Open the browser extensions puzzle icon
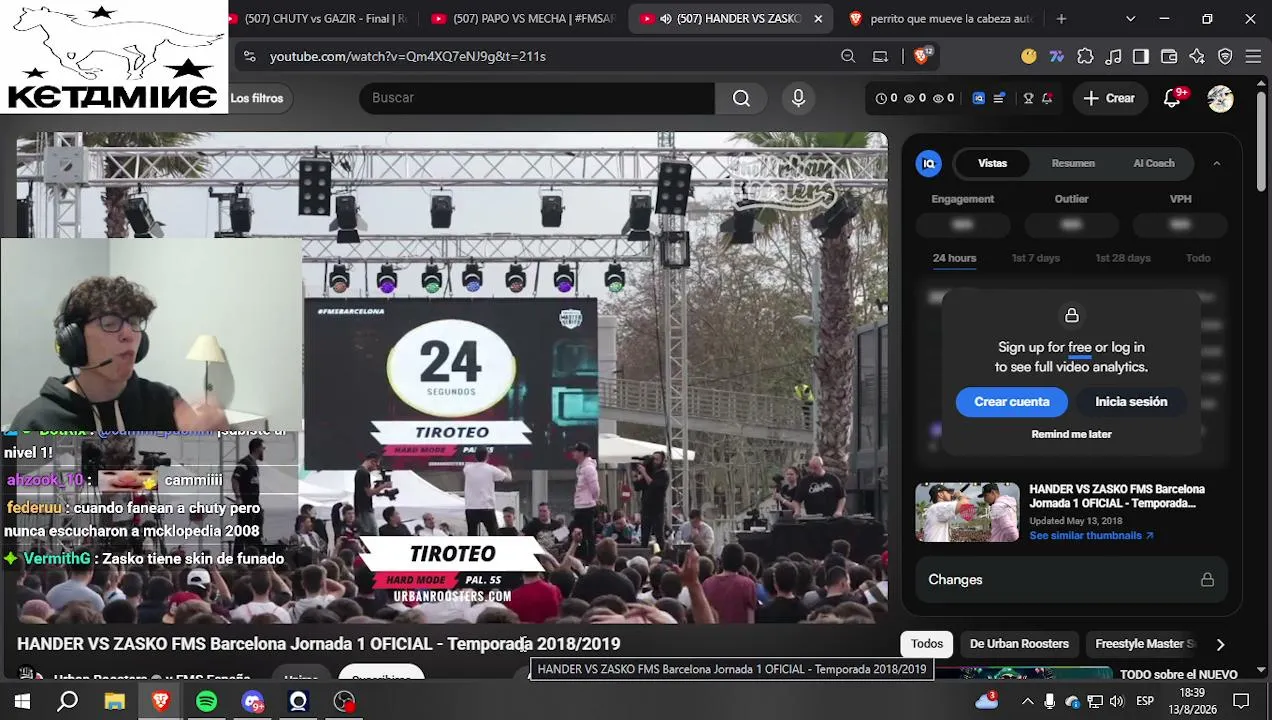Viewport: 1272px width, 720px height. [x=1085, y=56]
